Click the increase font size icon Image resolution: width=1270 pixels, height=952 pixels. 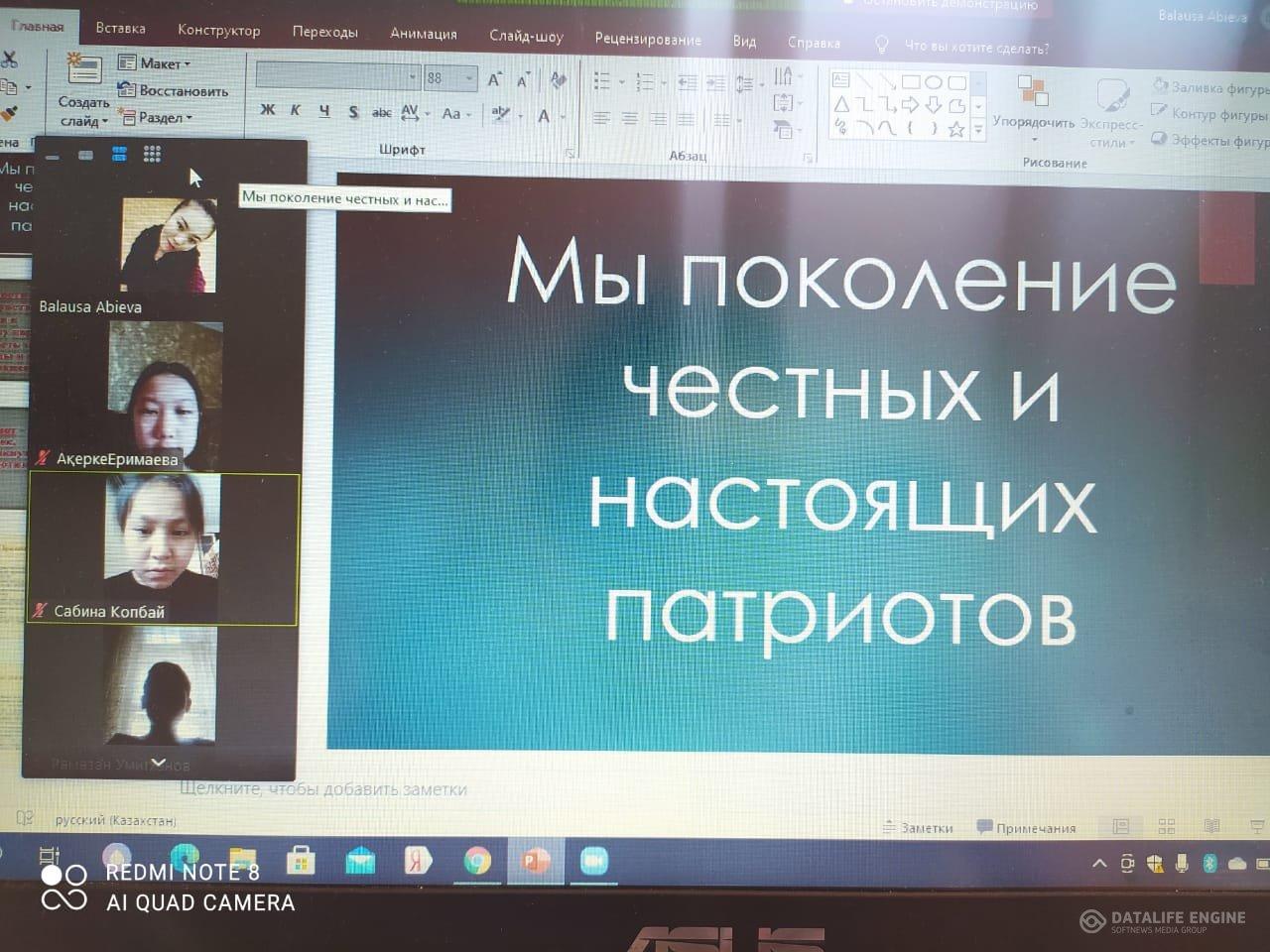494,79
